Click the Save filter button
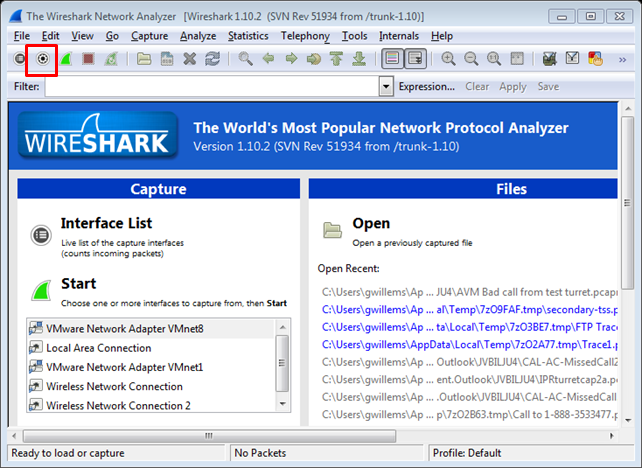 pyautogui.click(x=548, y=87)
